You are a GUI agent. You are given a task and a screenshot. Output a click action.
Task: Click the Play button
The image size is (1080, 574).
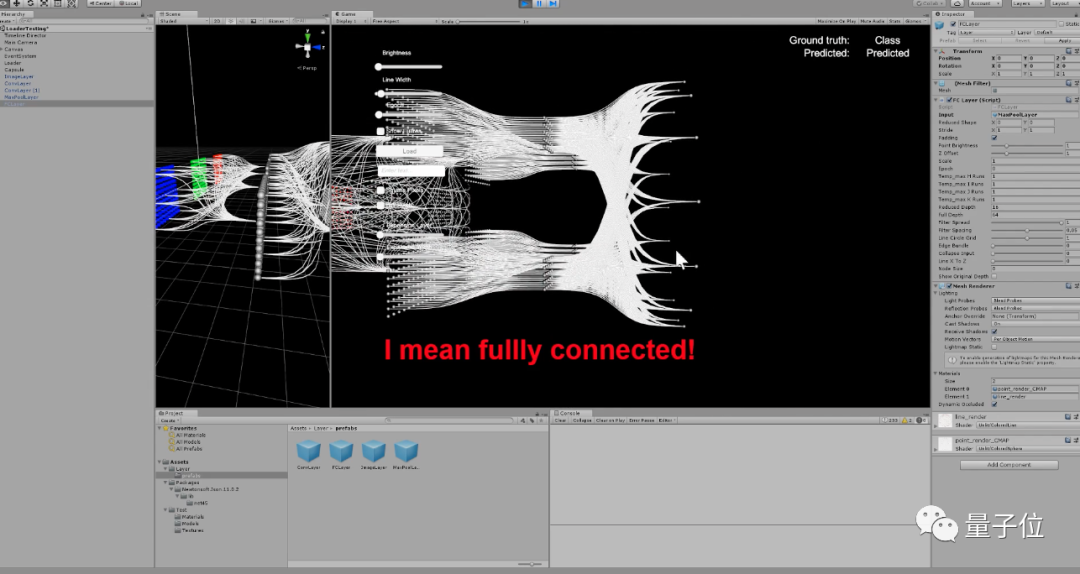[526, 3]
